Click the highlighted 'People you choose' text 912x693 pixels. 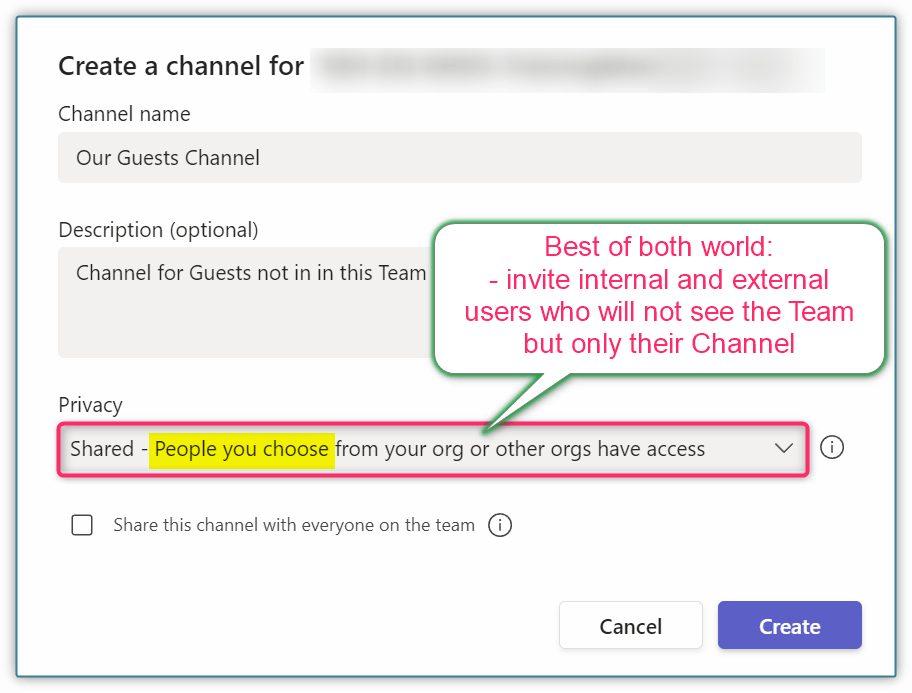tap(241, 449)
